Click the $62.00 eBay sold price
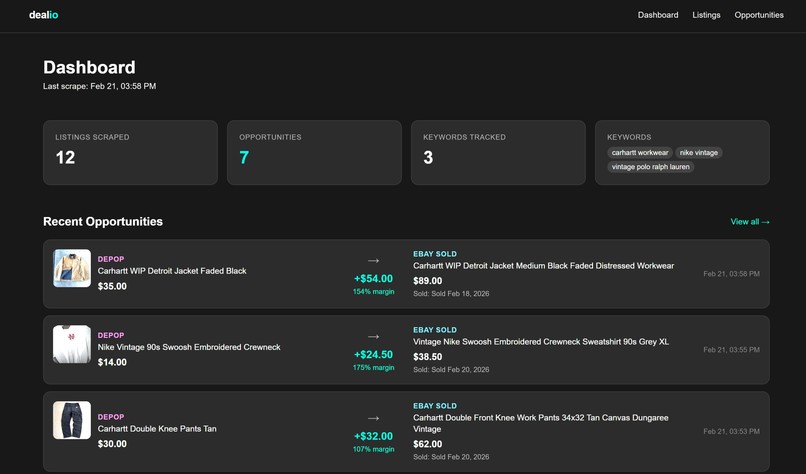 pyautogui.click(x=428, y=444)
